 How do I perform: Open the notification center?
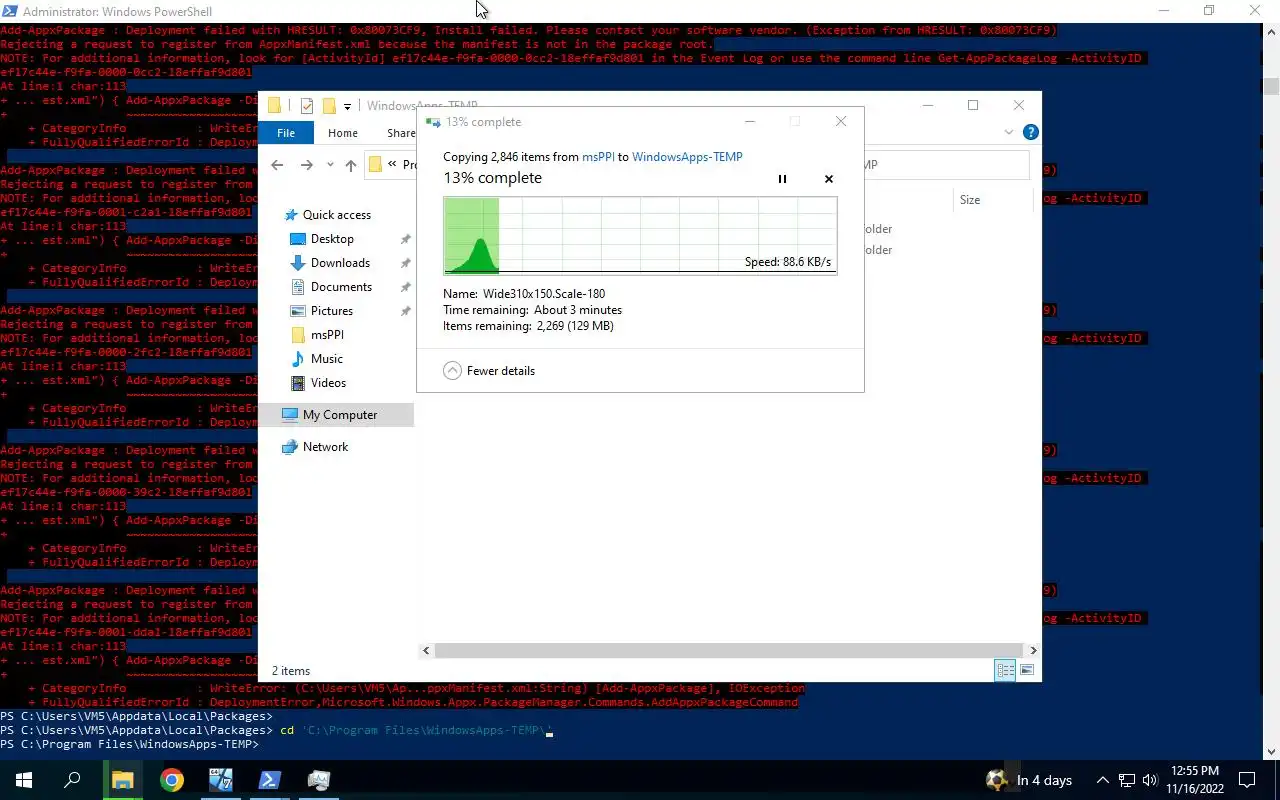point(1247,780)
